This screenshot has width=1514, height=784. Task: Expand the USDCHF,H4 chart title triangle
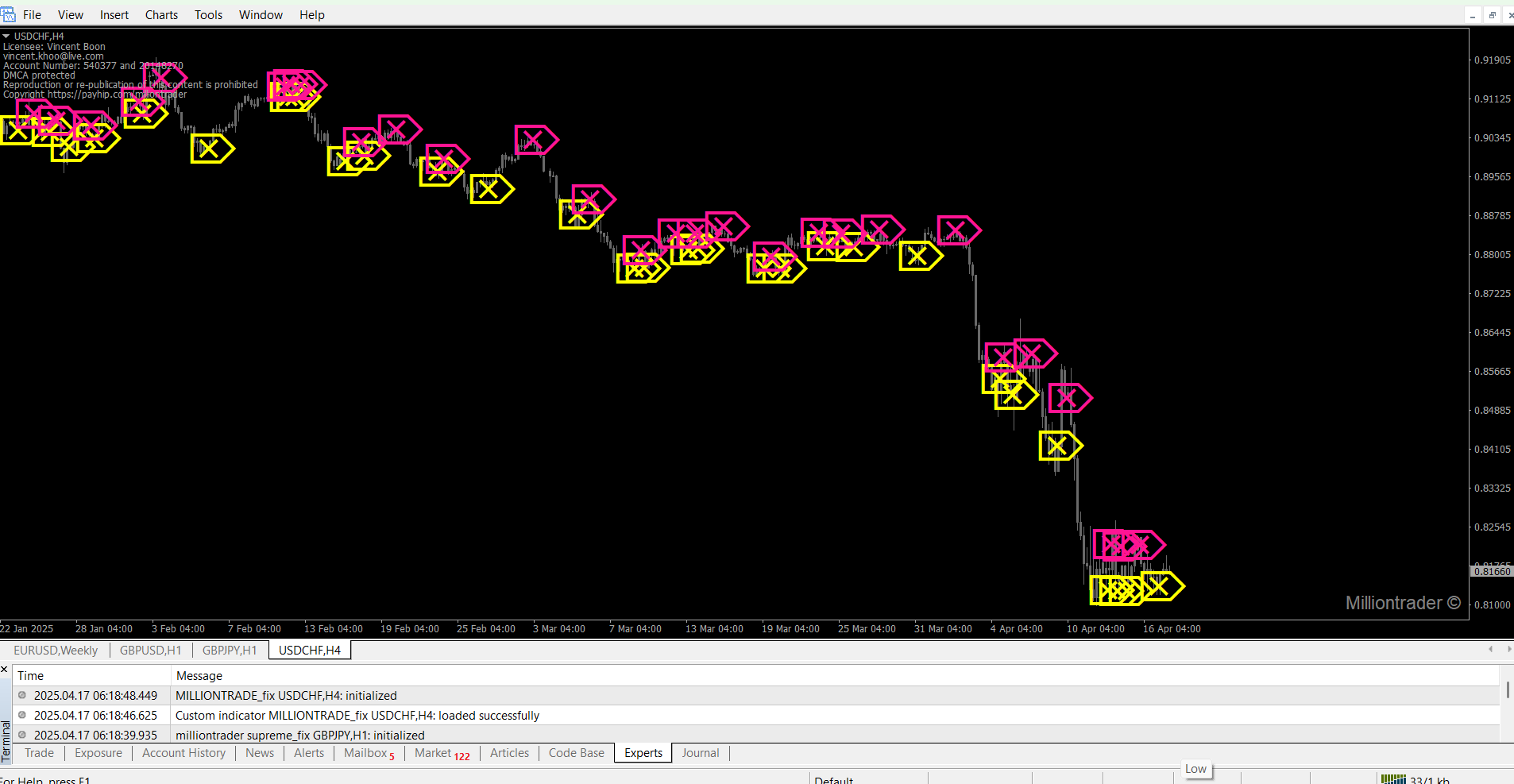click(x=6, y=37)
